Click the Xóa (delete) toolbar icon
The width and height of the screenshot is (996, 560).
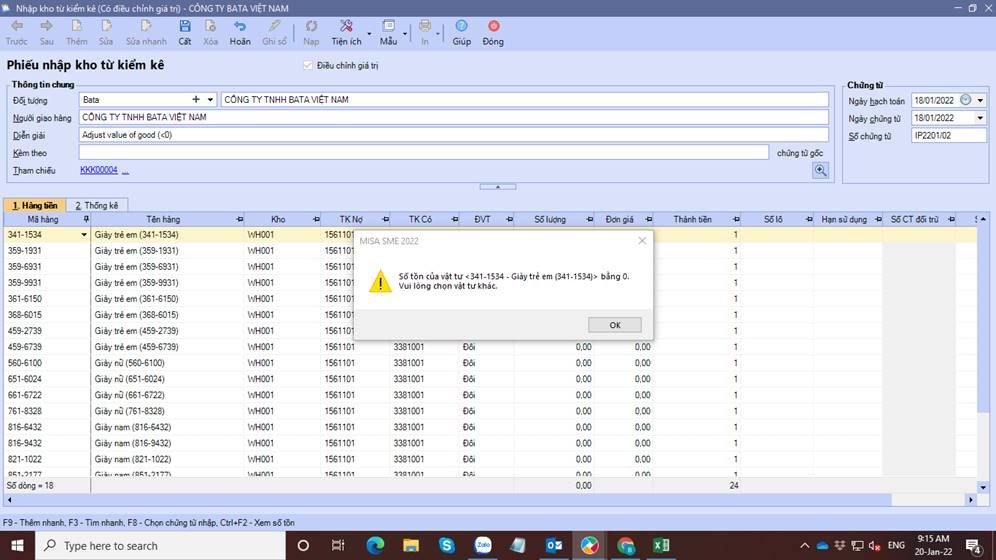(x=210, y=26)
